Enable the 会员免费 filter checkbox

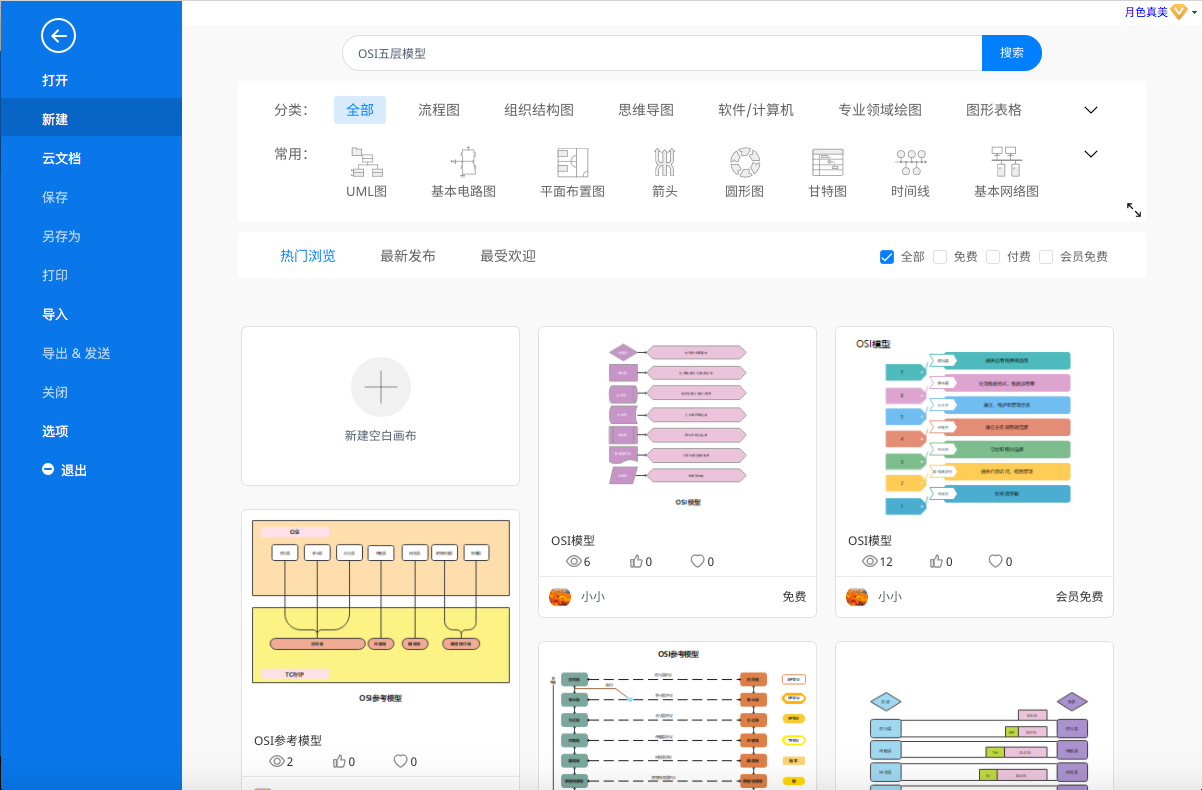(1046, 257)
